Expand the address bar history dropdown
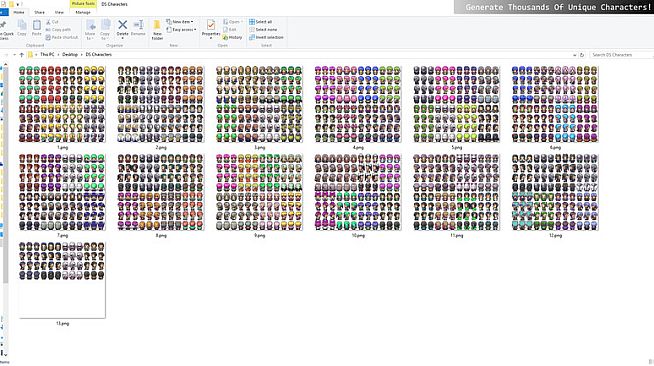 pos(575,55)
